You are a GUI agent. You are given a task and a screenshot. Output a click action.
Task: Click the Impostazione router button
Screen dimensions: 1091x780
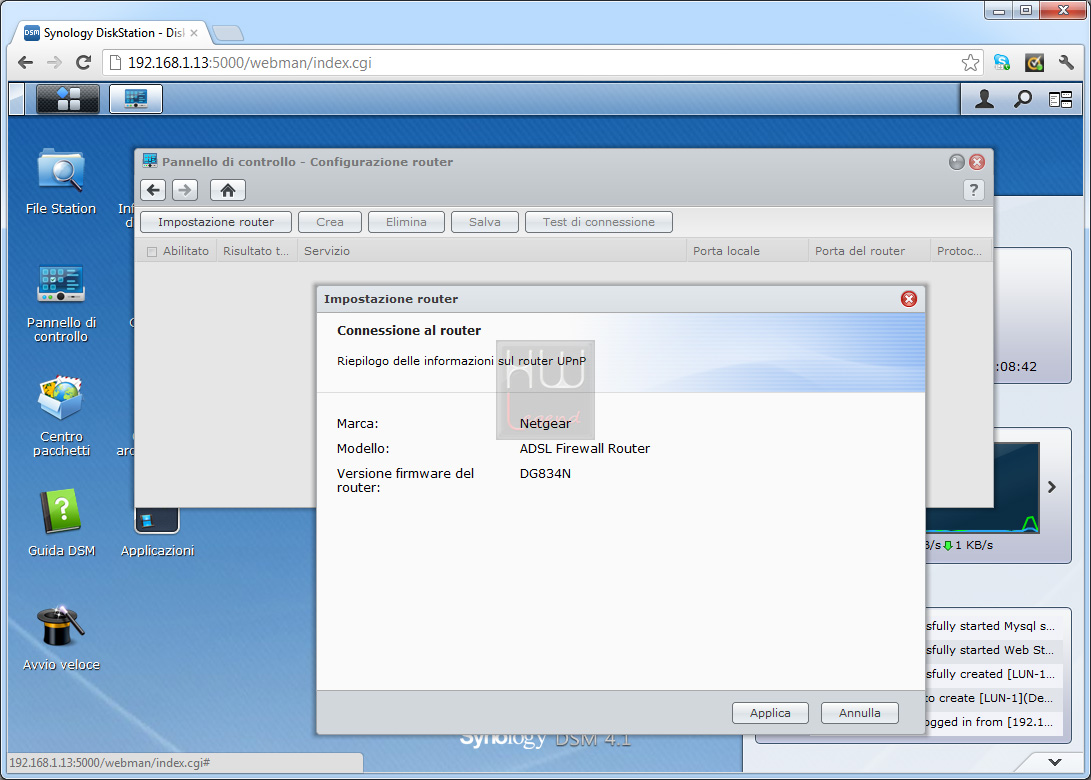click(x=216, y=222)
